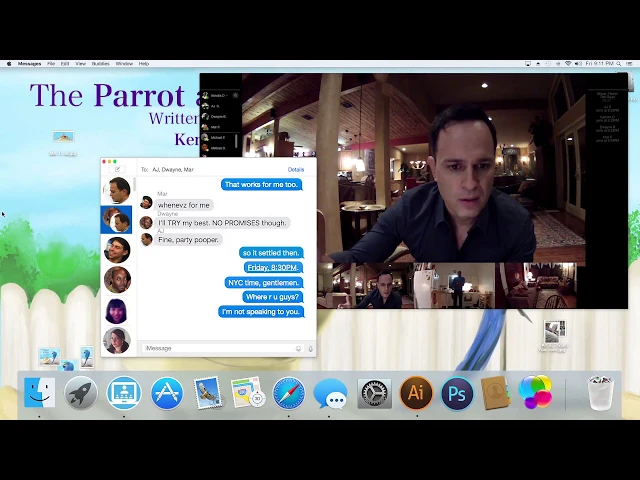Open the Apple menu
This screenshot has height=480, width=640.
pyautogui.click(x=9, y=64)
